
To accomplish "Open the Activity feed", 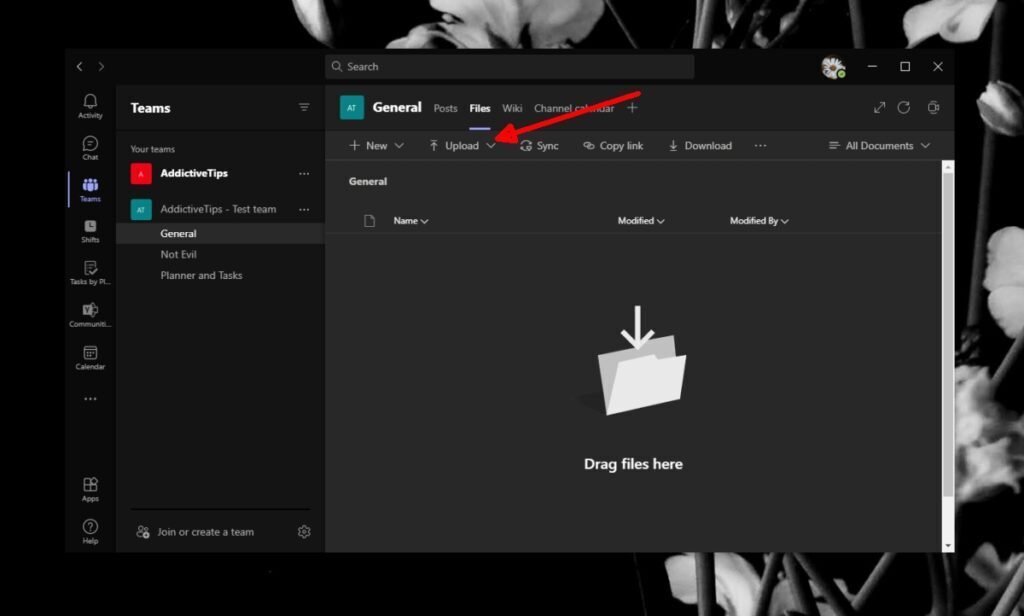I will point(90,106).
